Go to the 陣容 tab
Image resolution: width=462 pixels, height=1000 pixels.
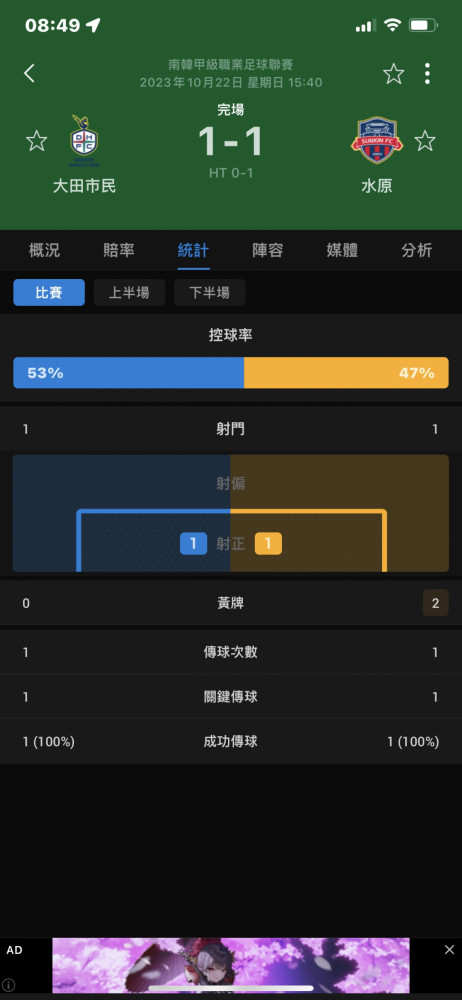tap(267, 251)
